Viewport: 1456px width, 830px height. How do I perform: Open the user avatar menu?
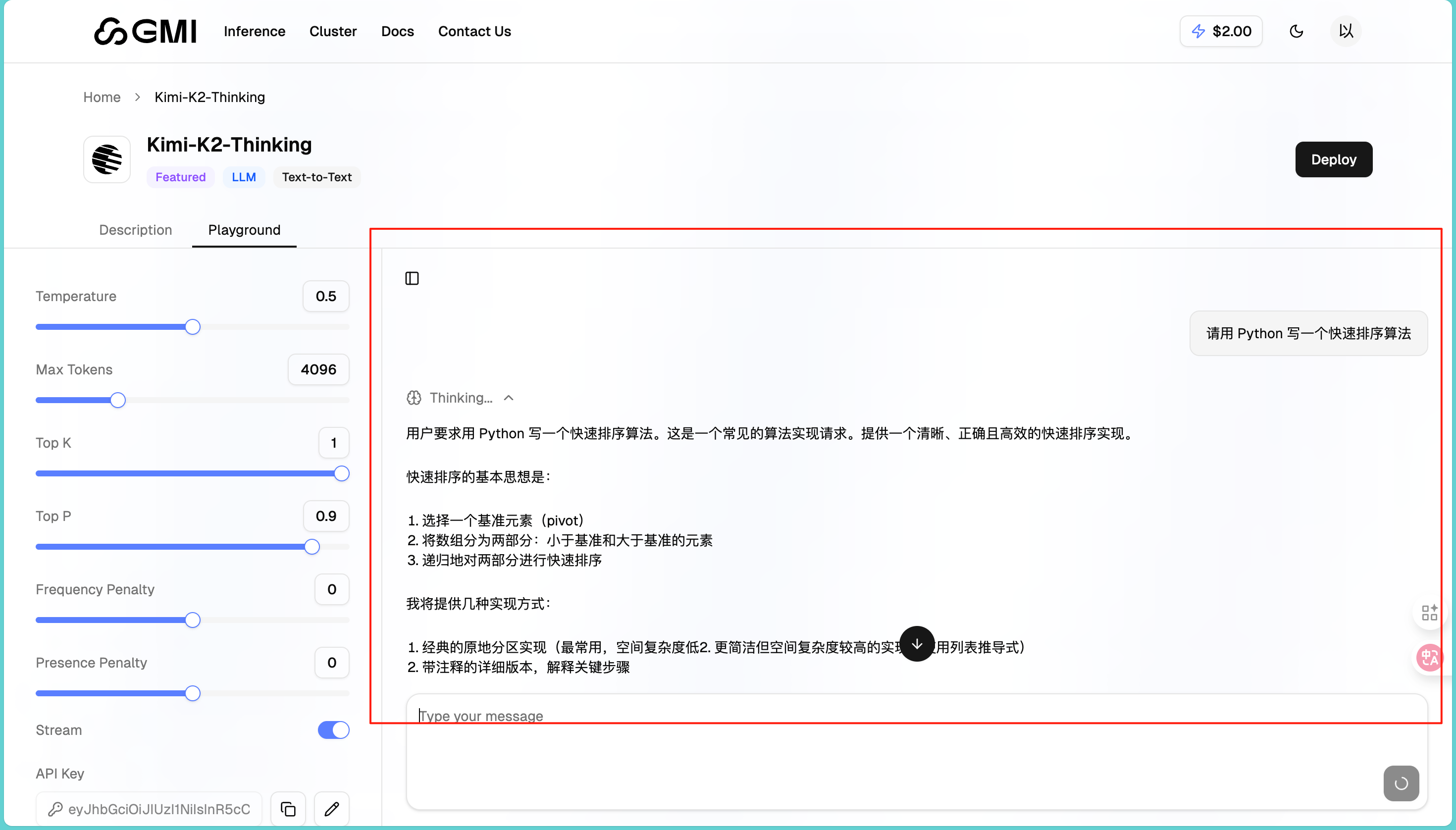pos(1346,31)
